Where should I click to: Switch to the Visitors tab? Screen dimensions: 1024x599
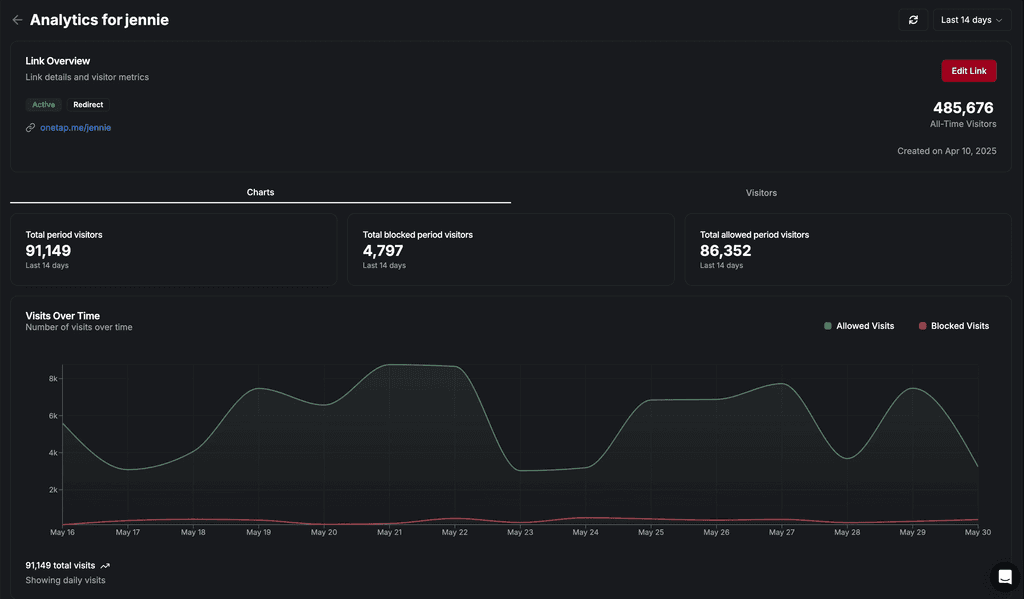(x=761, y=193)
